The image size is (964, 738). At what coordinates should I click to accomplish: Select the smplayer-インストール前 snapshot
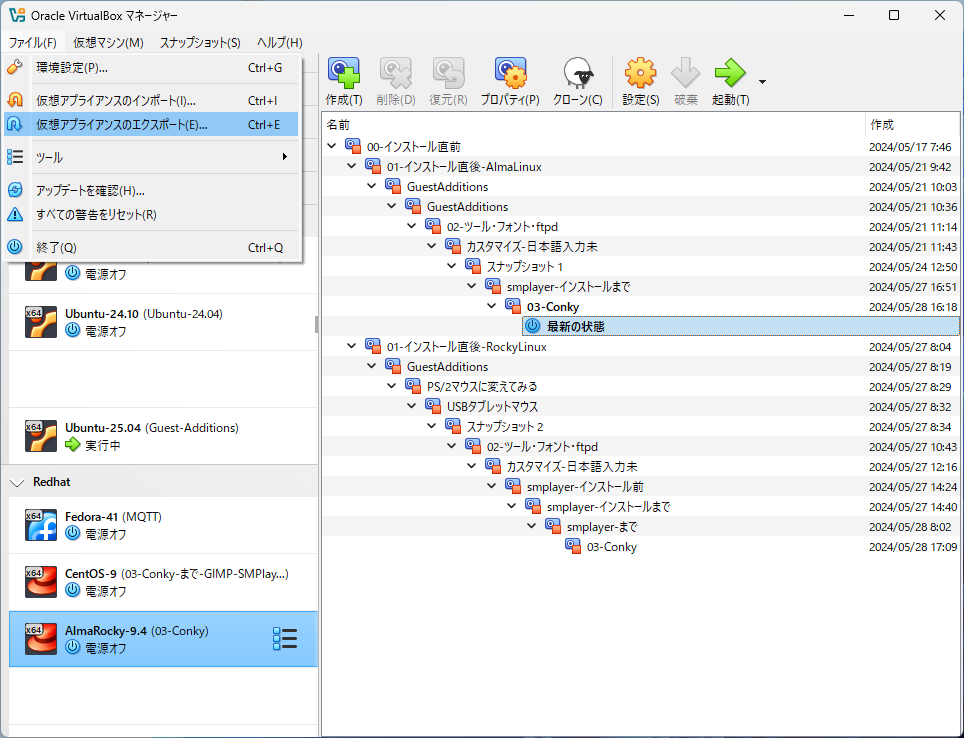(585, 486)
